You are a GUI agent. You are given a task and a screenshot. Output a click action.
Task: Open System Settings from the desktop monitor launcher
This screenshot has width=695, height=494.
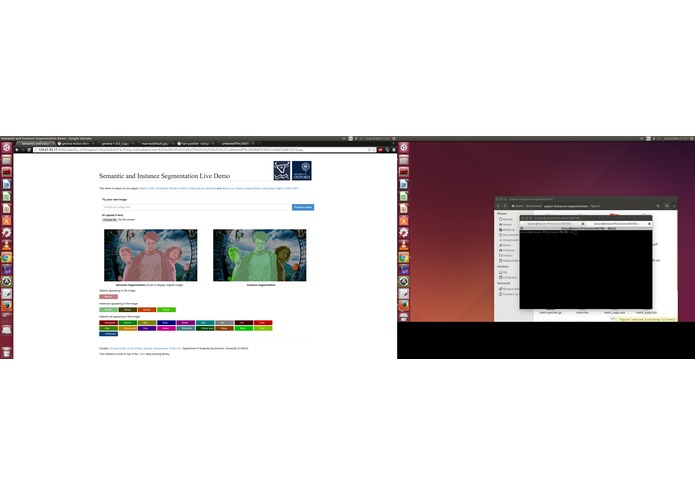tap(403, 233)
